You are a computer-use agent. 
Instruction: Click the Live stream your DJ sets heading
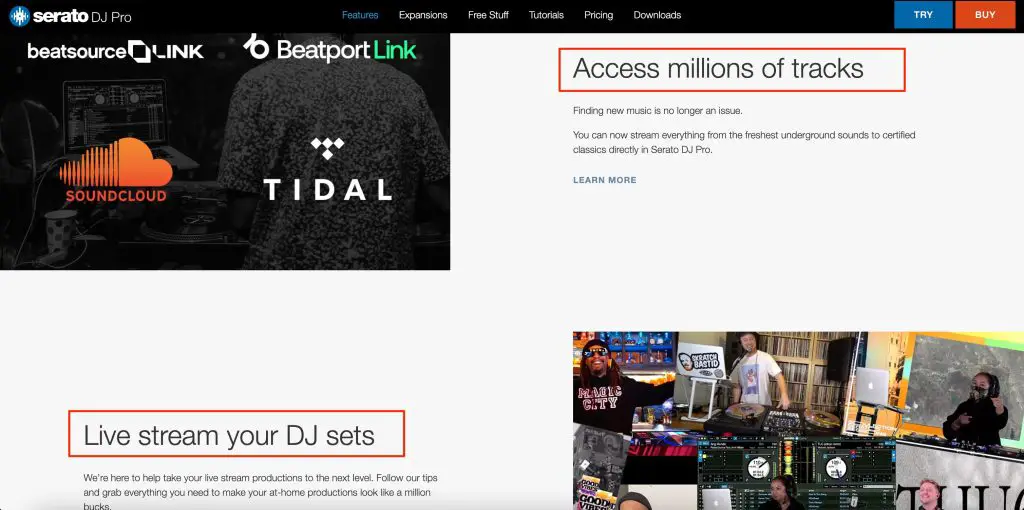[x=229, y=434]
